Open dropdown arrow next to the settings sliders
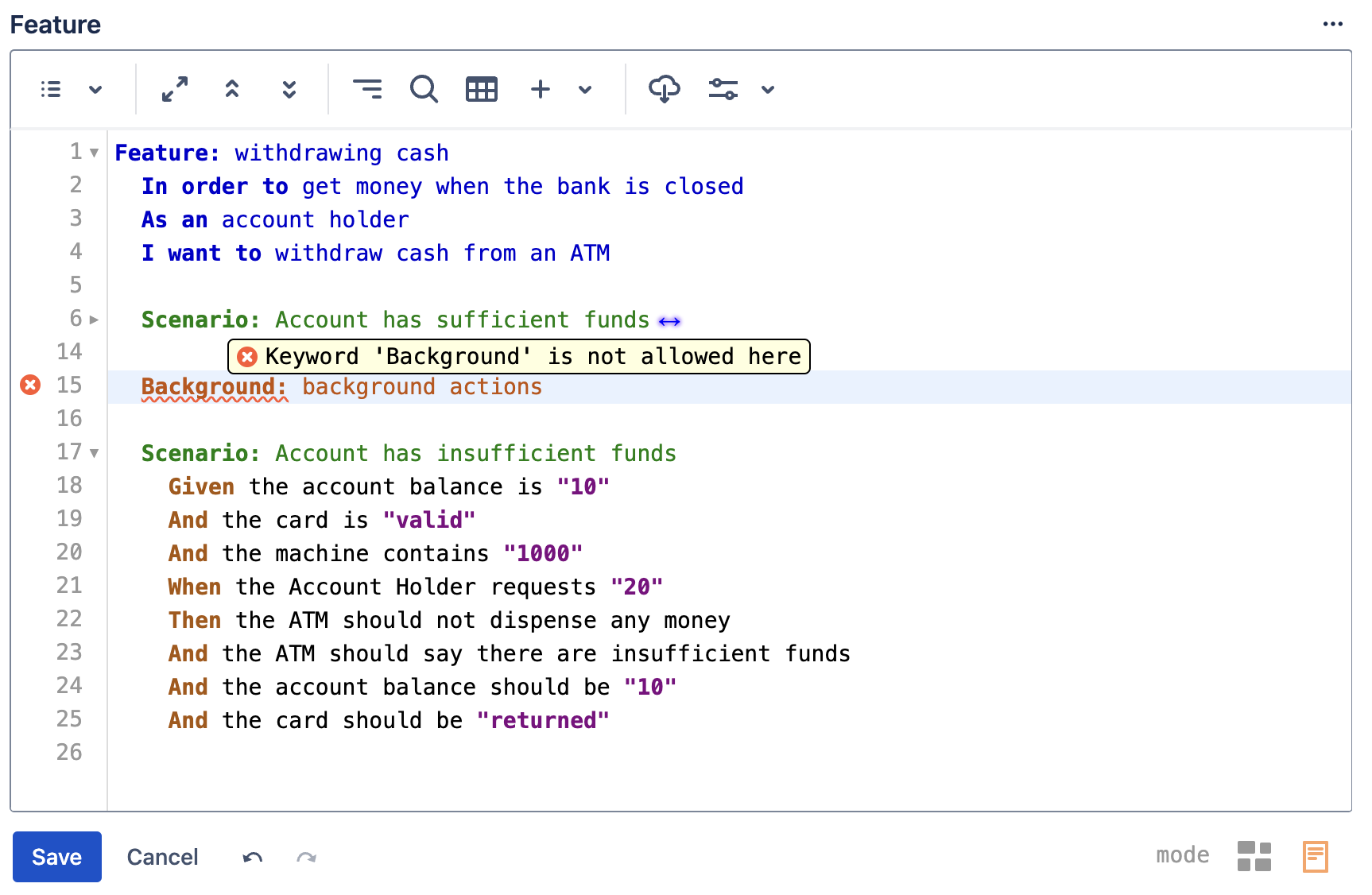The image size is (1372, 895). pos(768,89)
